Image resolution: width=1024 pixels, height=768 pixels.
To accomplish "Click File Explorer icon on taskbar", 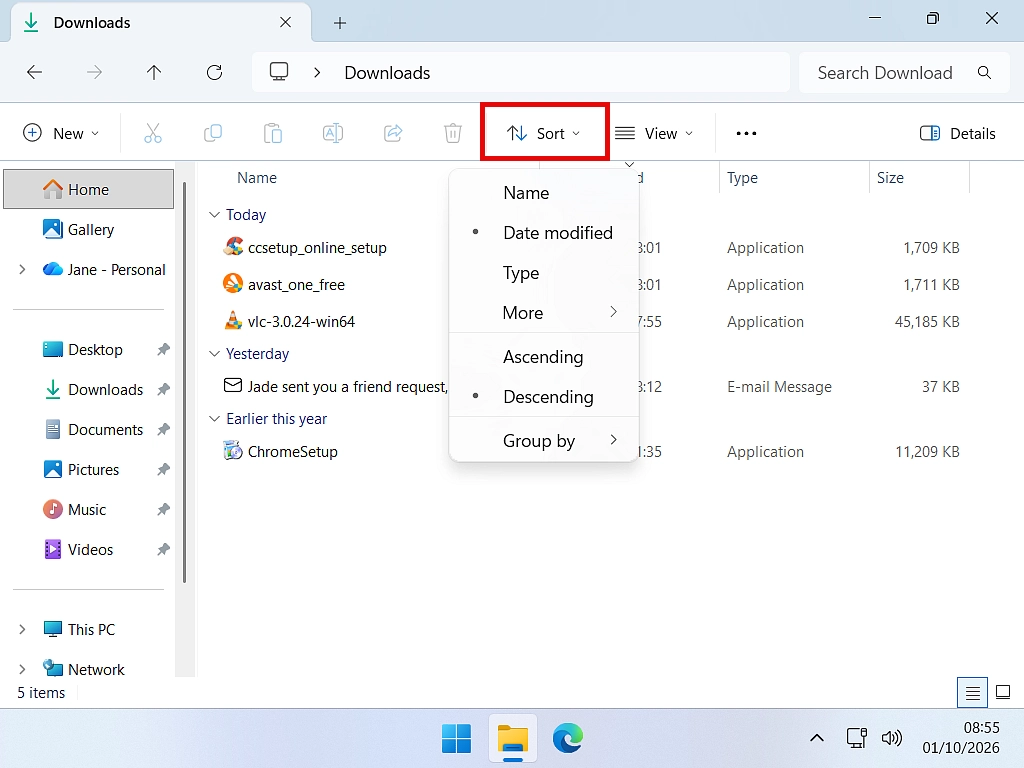I will click(513, 739).
